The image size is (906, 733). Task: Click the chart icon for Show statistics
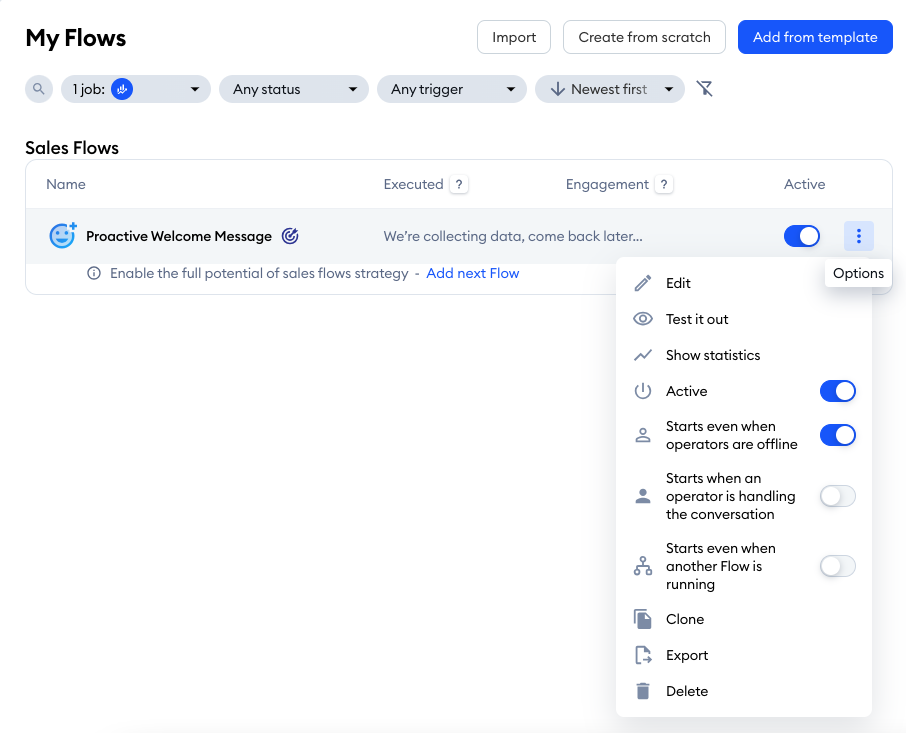point(643,355)
